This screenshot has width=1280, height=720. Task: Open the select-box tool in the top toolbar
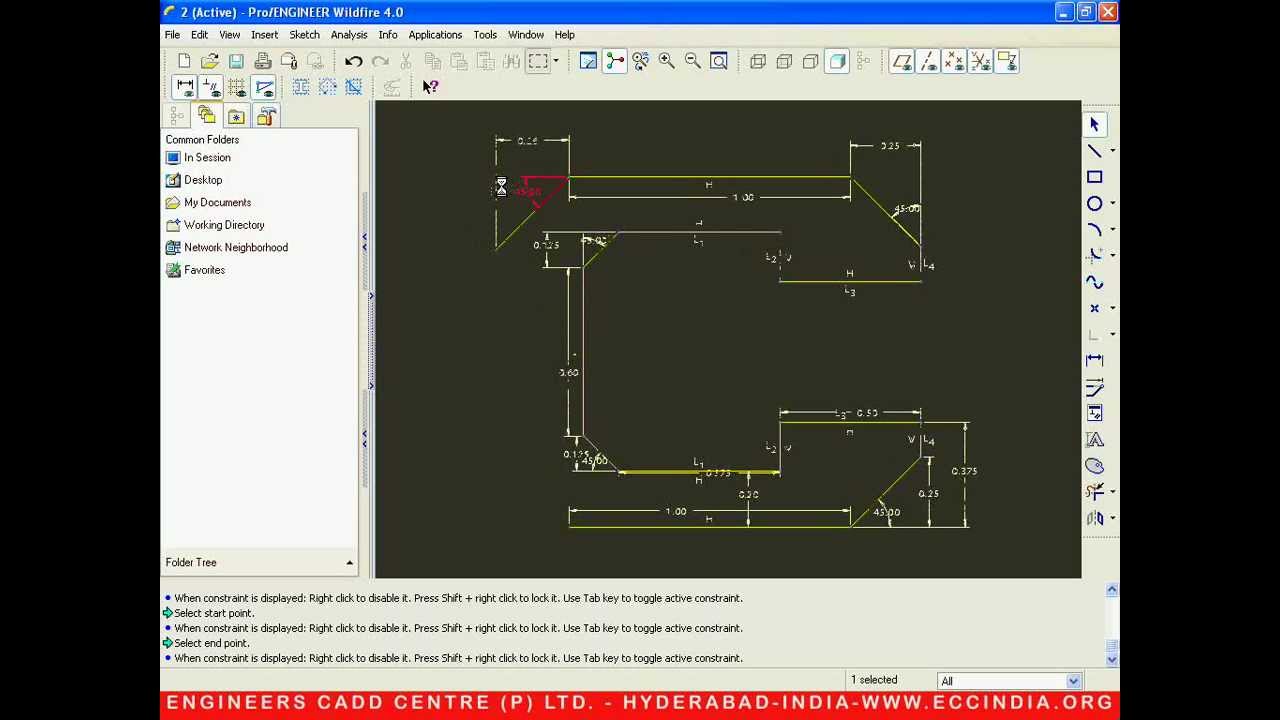538,61
